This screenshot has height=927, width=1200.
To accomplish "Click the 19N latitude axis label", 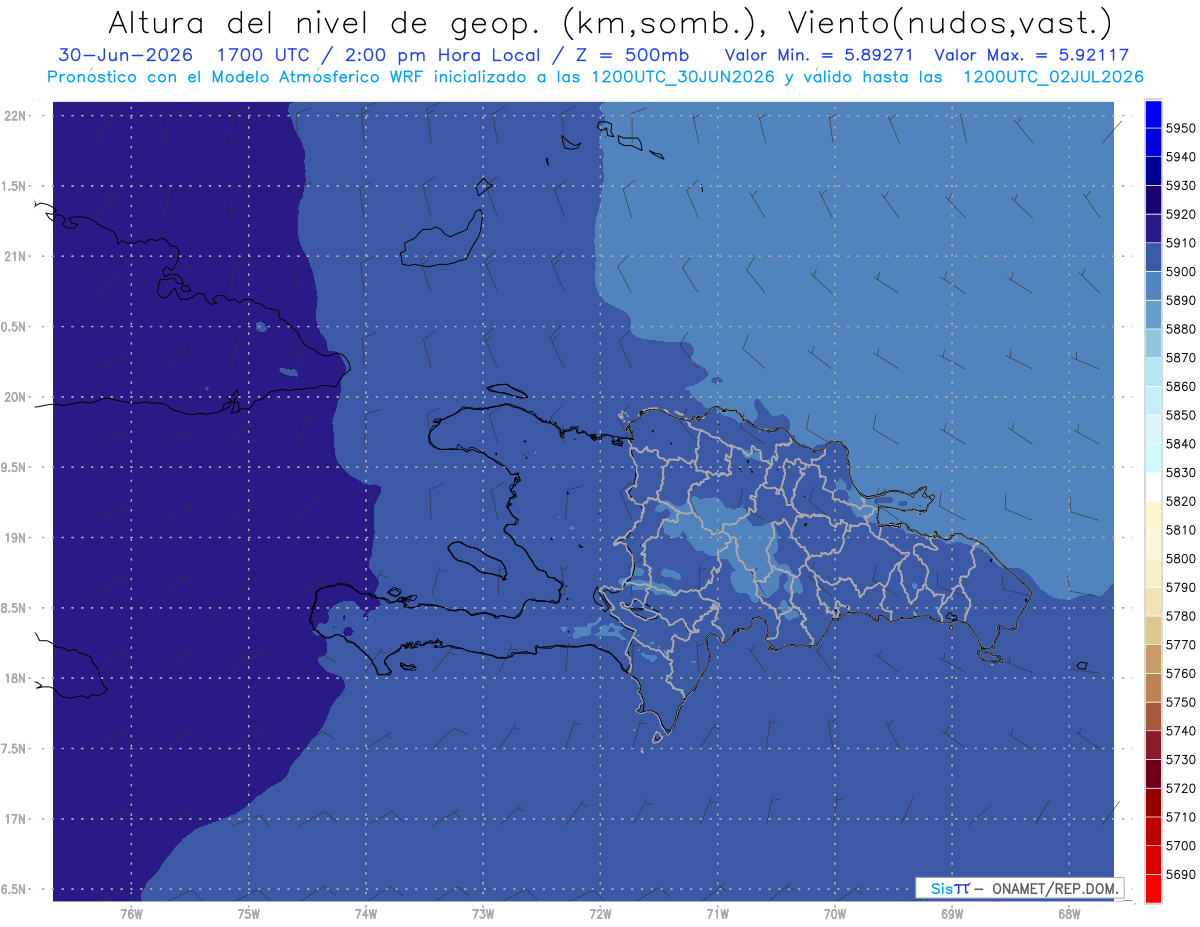I will (x=14, y=538).
